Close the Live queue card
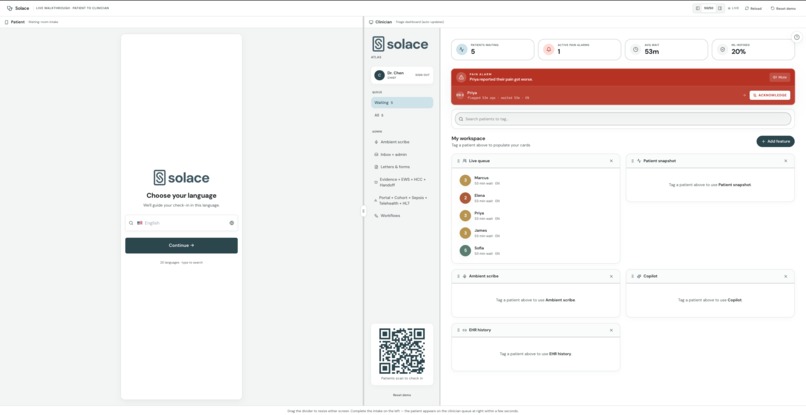Image resolution: width=806 pixels, height=415 pixels. tap(611, 161)
